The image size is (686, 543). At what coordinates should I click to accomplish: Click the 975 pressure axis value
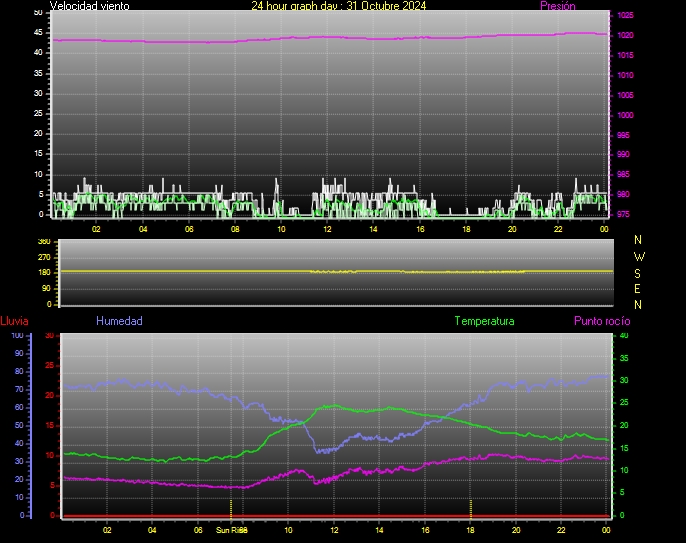click(x=623, y=214)
